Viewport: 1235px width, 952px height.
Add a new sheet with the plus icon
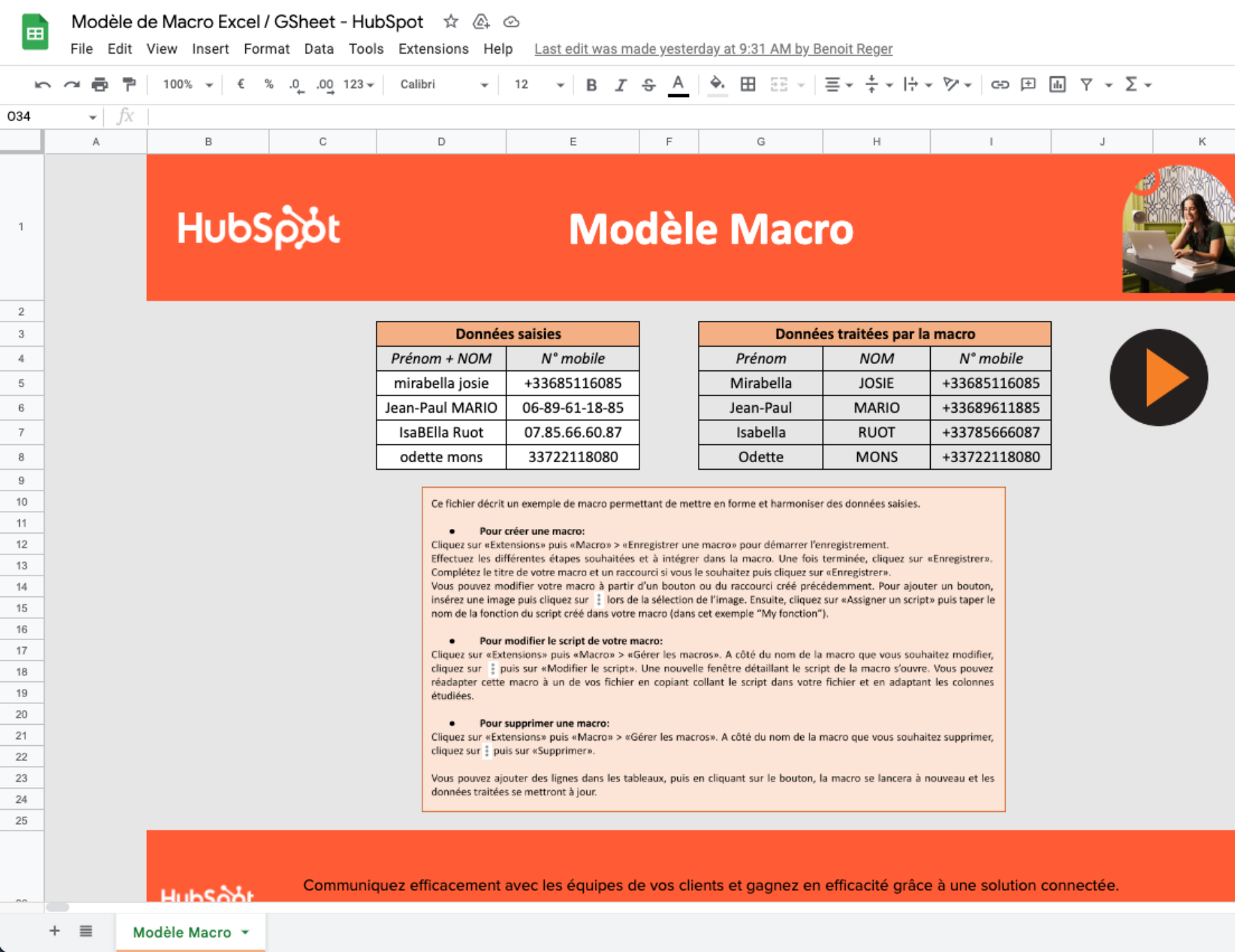pyautogui.click(x=54, y=931)
